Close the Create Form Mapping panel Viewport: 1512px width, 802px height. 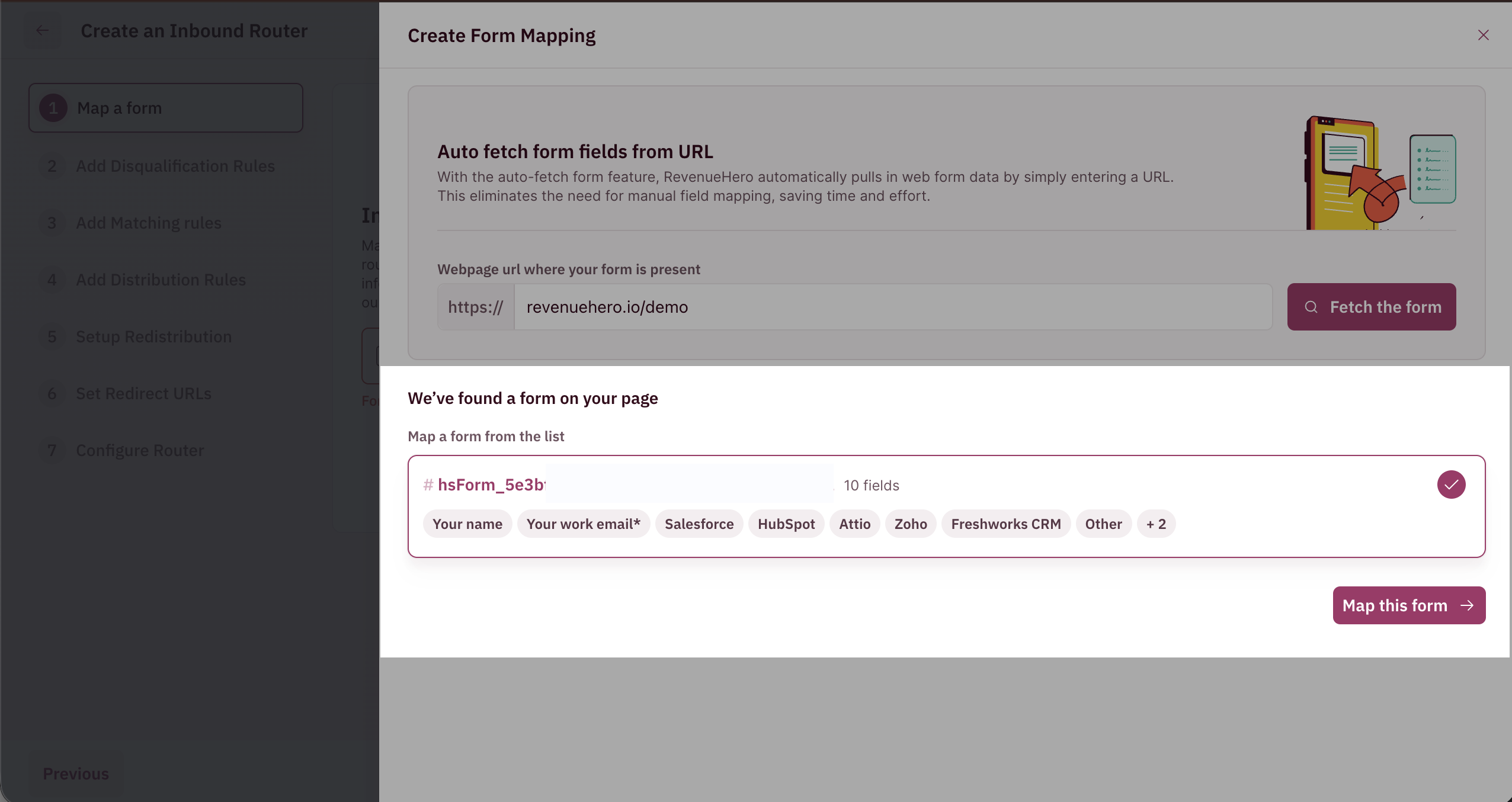(x=1483, y=35)
